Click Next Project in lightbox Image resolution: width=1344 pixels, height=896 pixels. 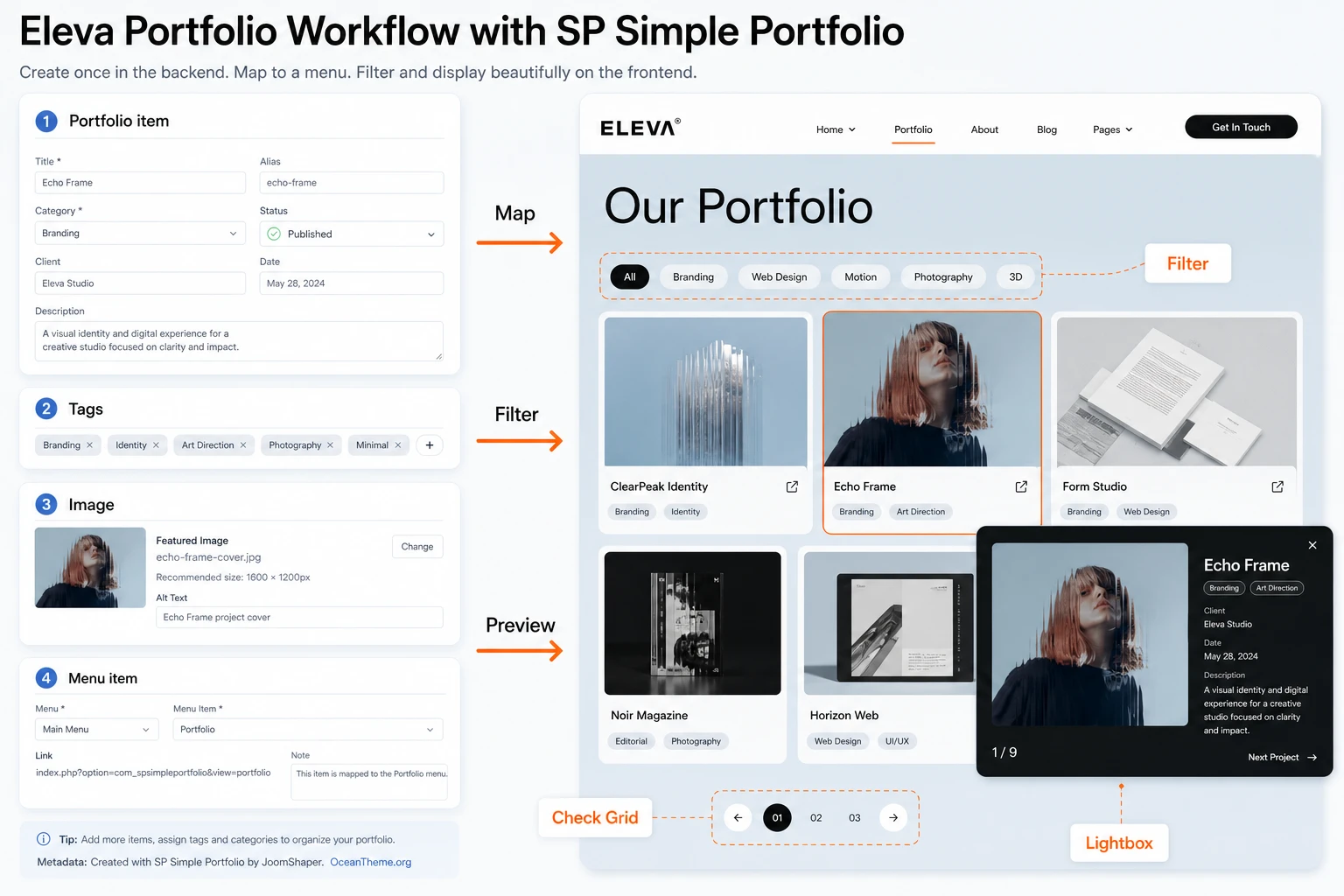[1282, 758]
